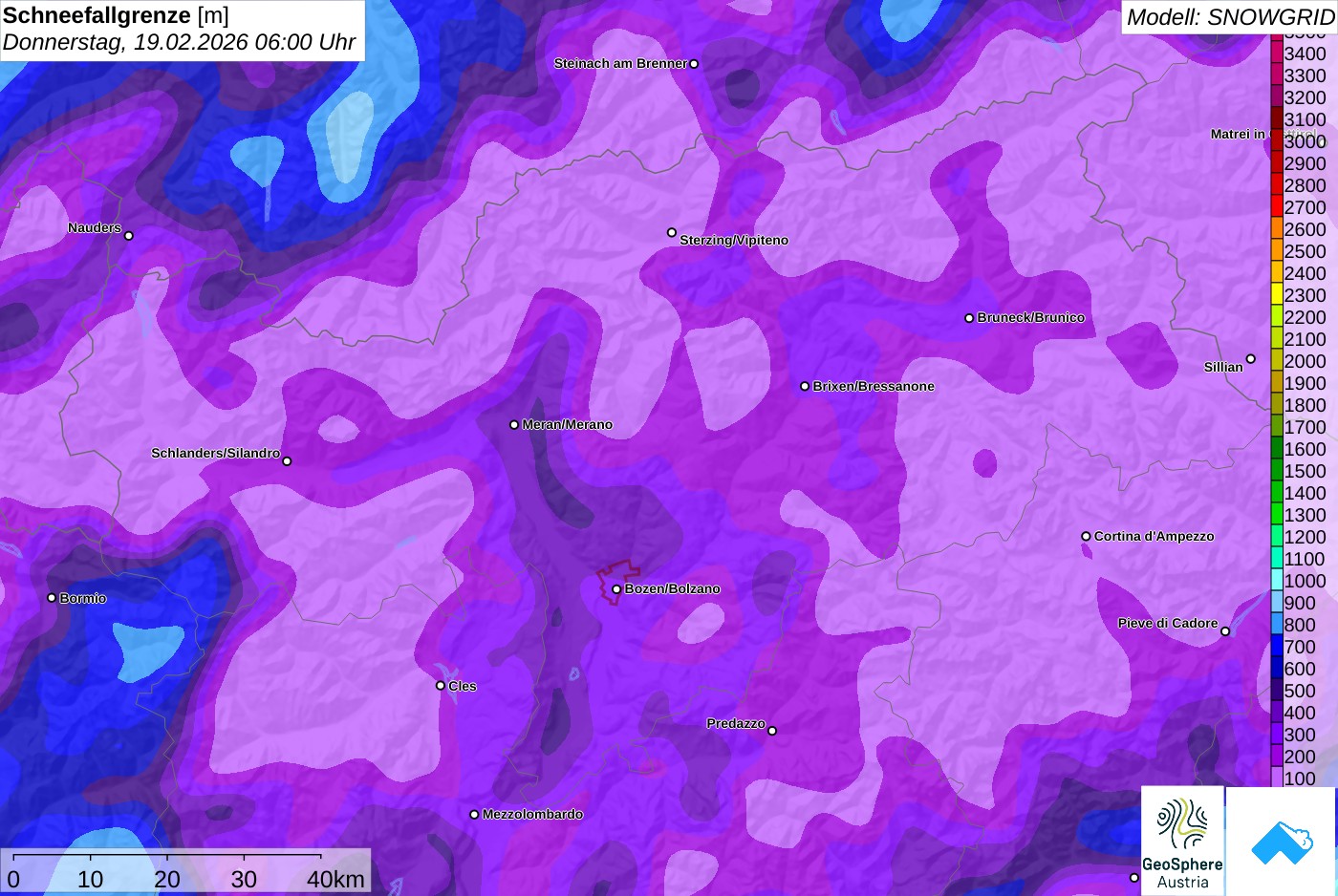Image resolution: width=1338 pixels, height=896 pixels.
Task: Click the date 'Donnerstag, 19.02.2026 06:00 Uhr'
Action: coord(179,43)
